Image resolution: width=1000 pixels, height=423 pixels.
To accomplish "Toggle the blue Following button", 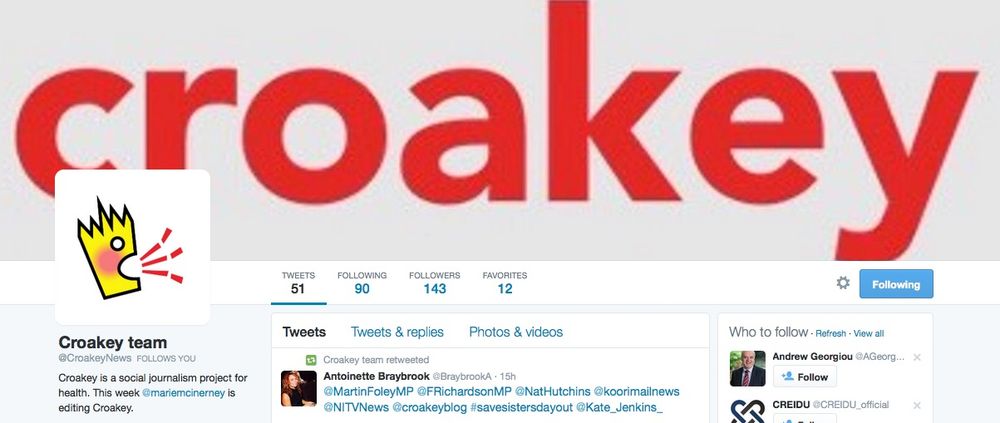I will coord(896,284).
